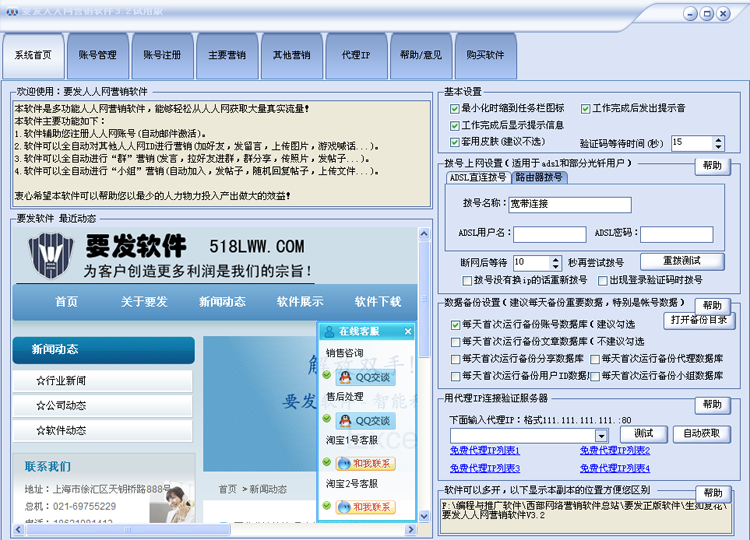
Task: Click the 重拨测试 button
Action: (682, 261)
